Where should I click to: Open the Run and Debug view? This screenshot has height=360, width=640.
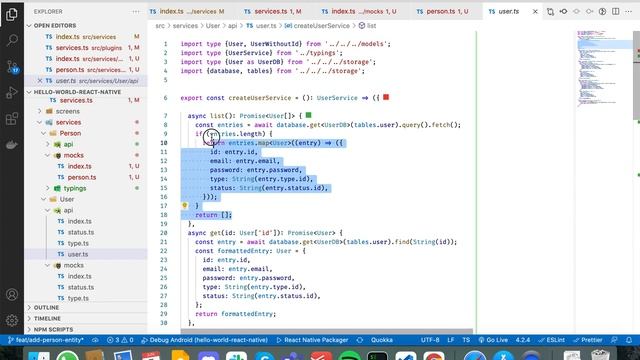(12, 93)
